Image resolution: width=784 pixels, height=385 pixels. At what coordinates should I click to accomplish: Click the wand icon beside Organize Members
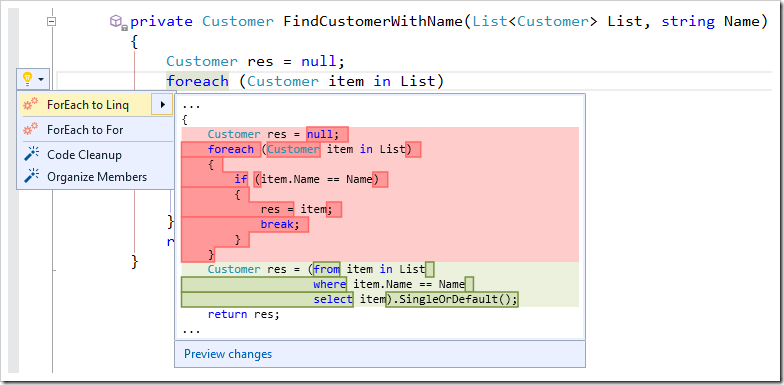pyautogui.click(x=32, y=176)
